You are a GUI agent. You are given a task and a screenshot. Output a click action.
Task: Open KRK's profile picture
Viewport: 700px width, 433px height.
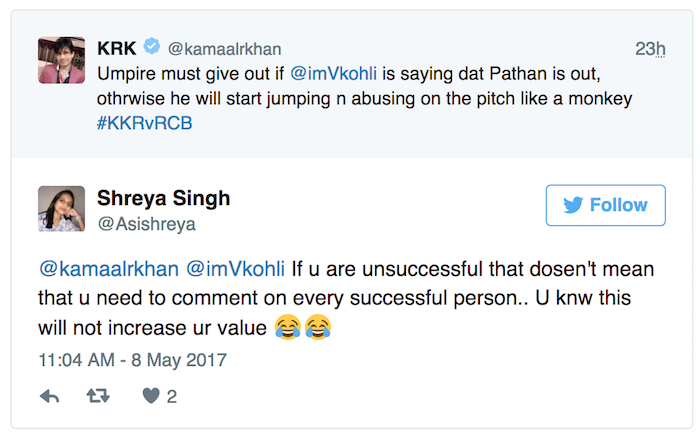point(60,60)
